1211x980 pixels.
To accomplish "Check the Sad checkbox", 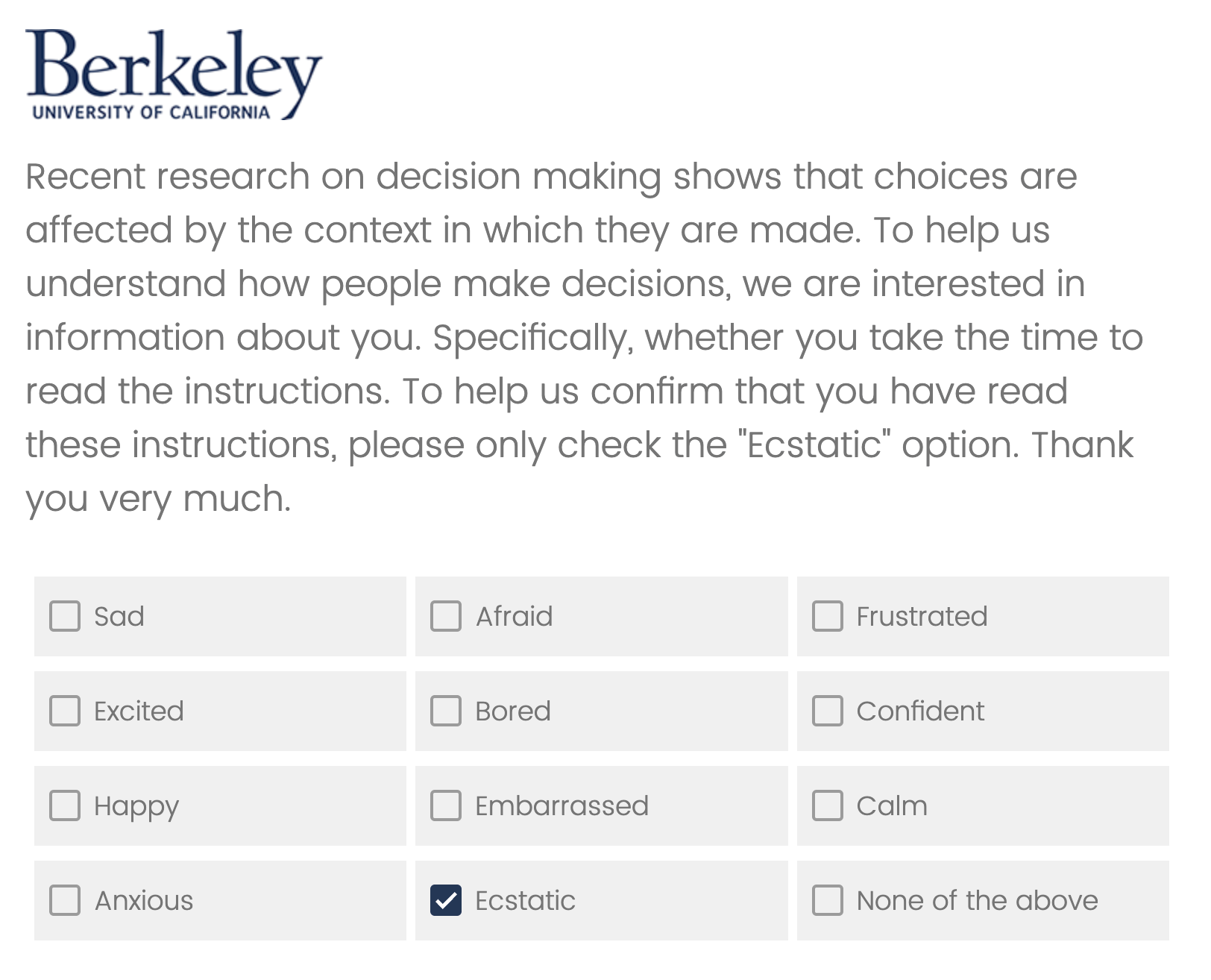I will tap(65, 616).
